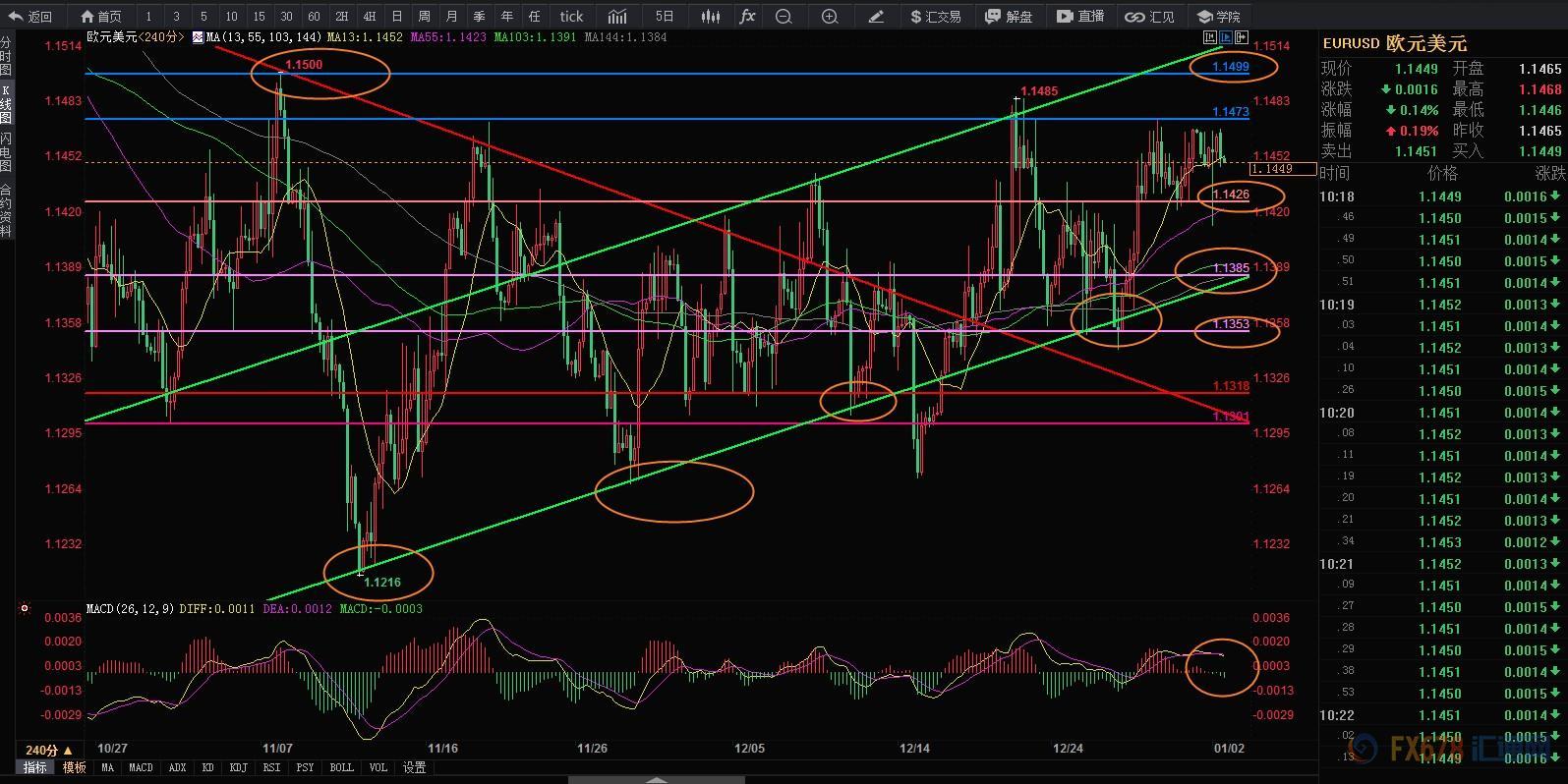Apply ADX indicator

tap(177, 767)
